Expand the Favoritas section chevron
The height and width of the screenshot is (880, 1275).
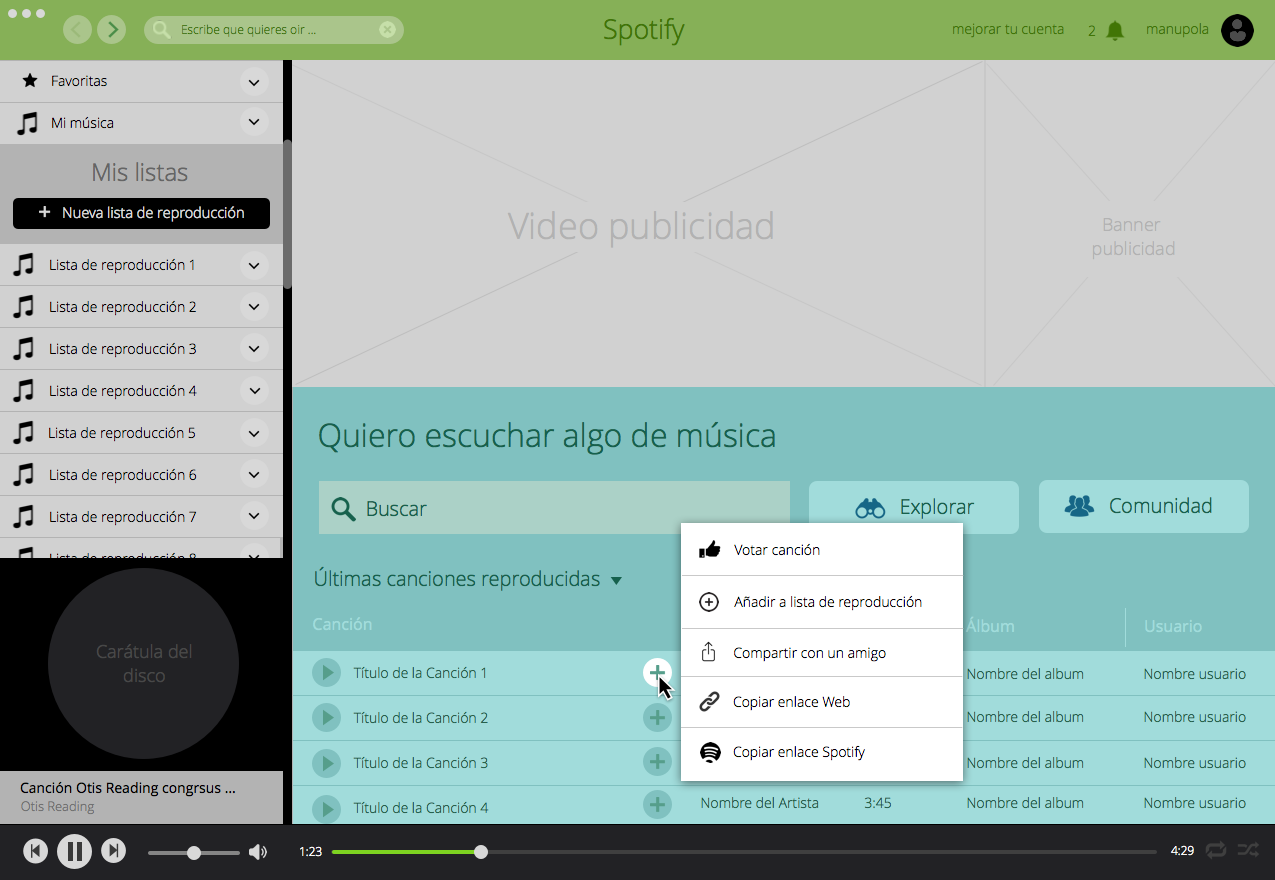click(x=254, y=81)
